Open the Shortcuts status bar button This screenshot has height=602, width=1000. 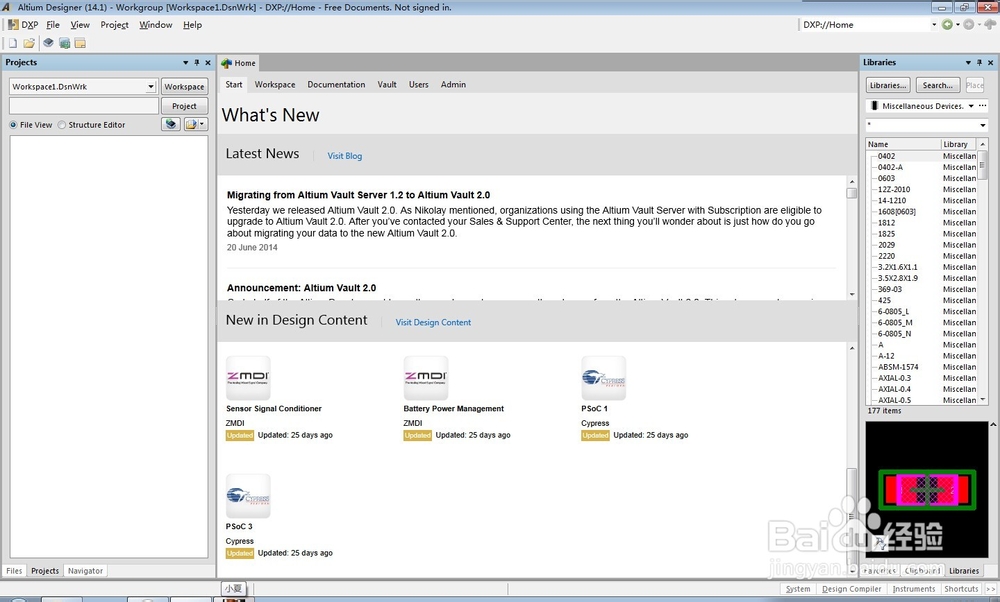point(960,589)
